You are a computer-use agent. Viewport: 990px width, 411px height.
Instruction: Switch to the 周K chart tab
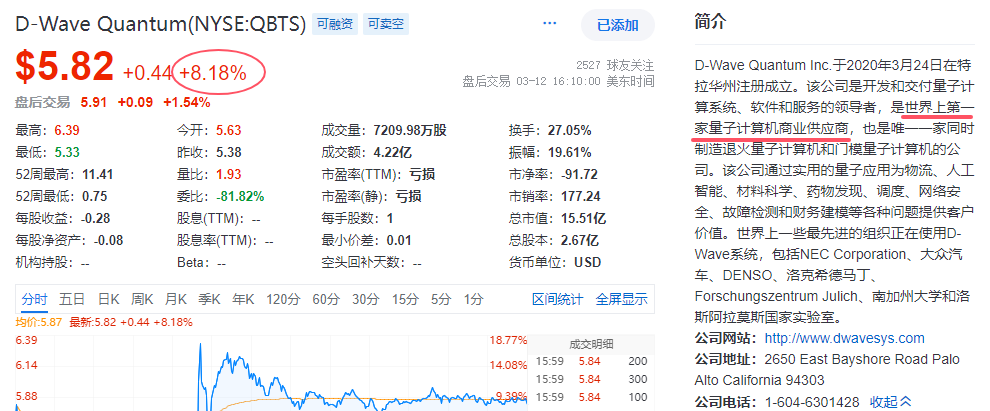[142, 299]
